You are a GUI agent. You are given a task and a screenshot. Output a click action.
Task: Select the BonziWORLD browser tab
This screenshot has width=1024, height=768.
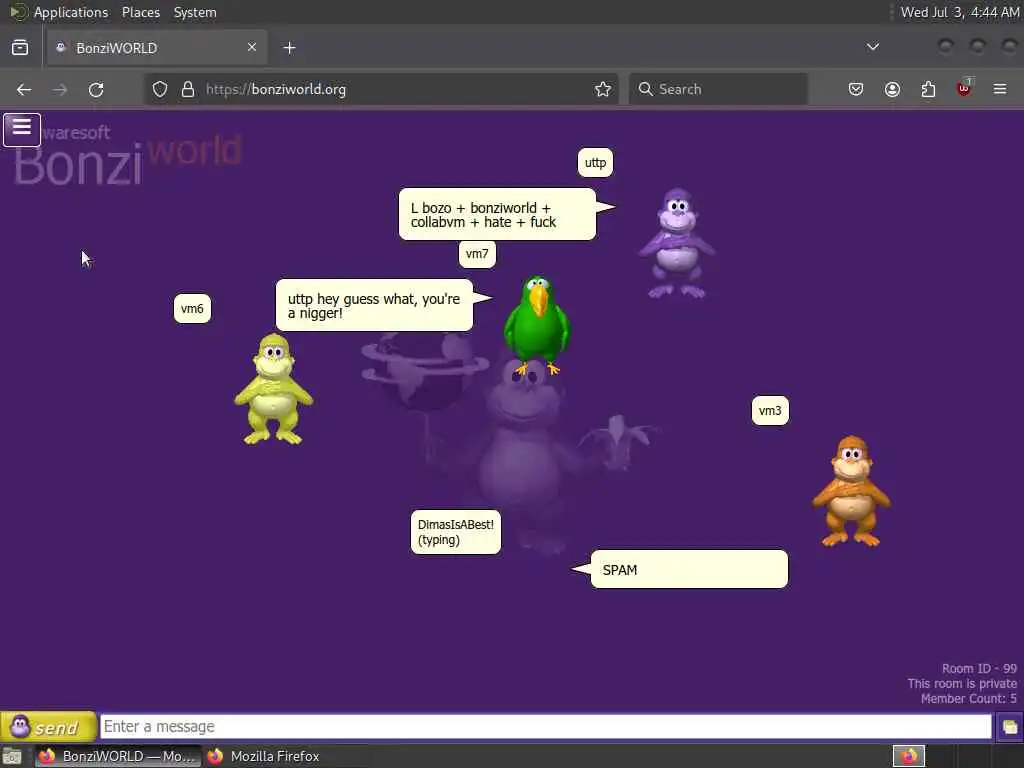[x=157, y=48]
